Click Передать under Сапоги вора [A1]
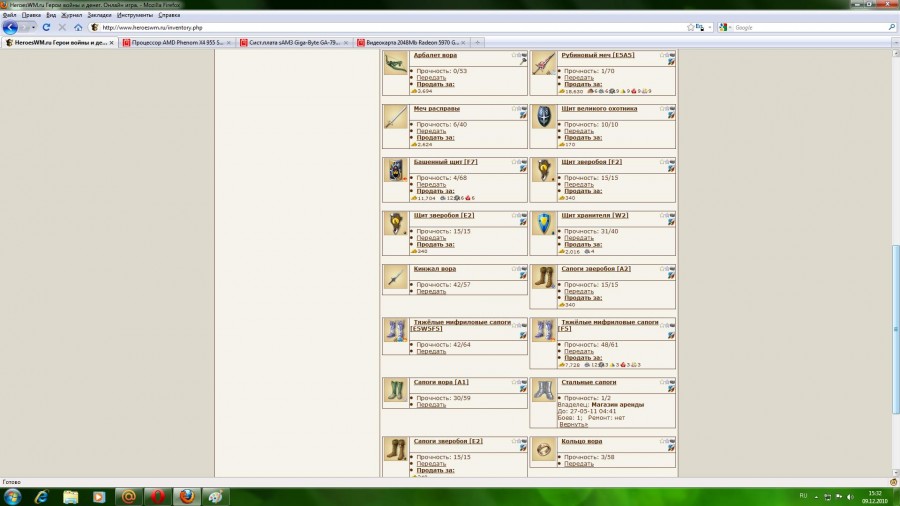This screenshot has height=506, width=900. coord(431,405)
